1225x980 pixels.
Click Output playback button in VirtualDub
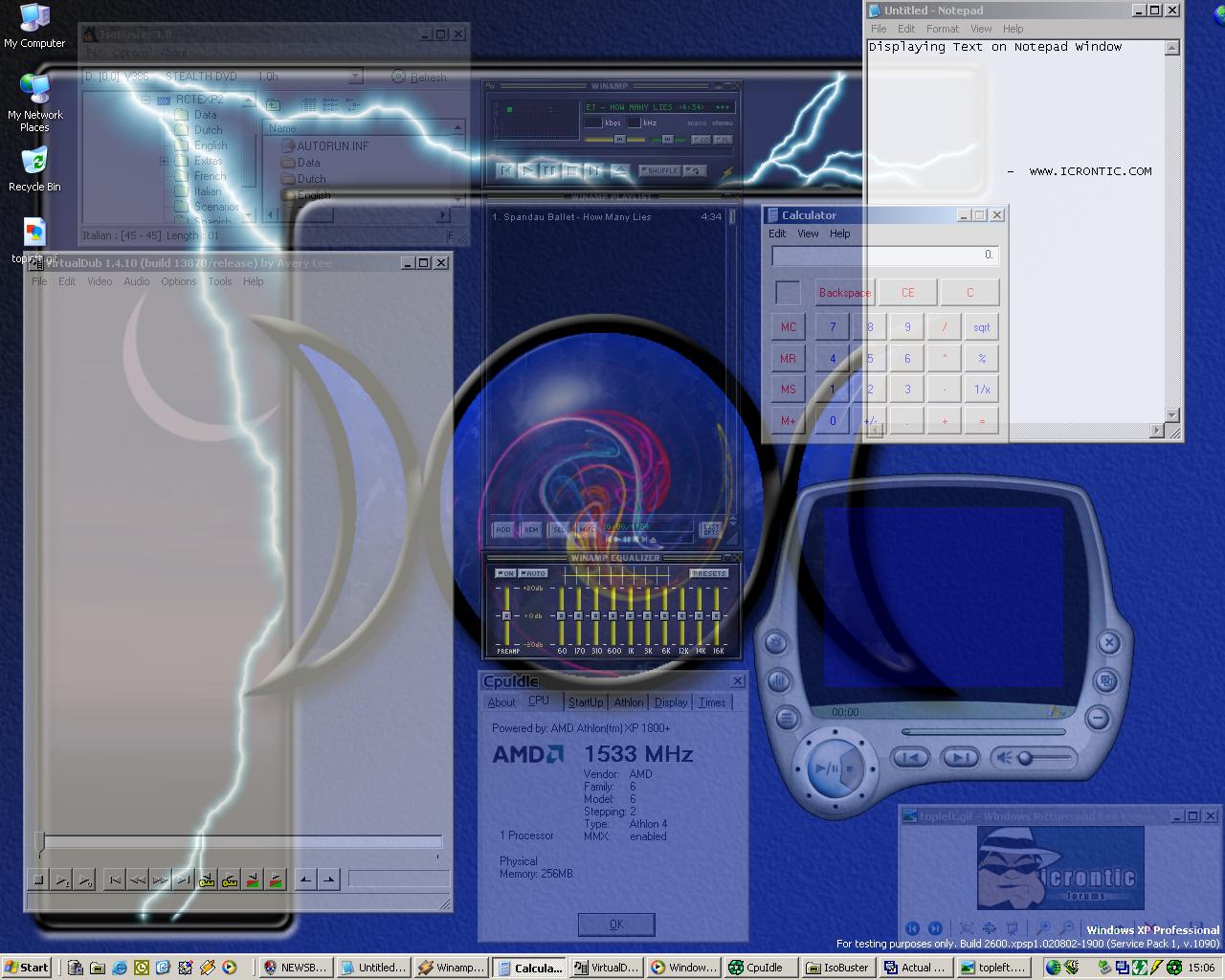coord(84,880)
